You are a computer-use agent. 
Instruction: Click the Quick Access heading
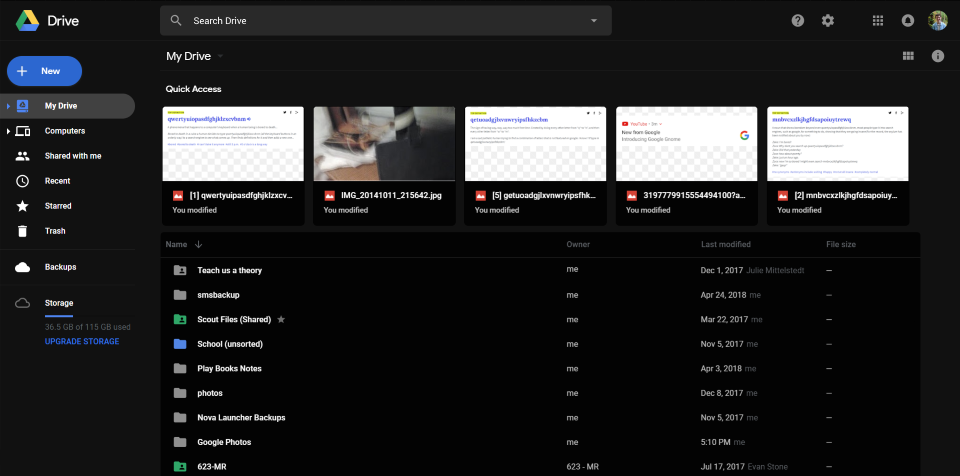click(x=193, y=89)
